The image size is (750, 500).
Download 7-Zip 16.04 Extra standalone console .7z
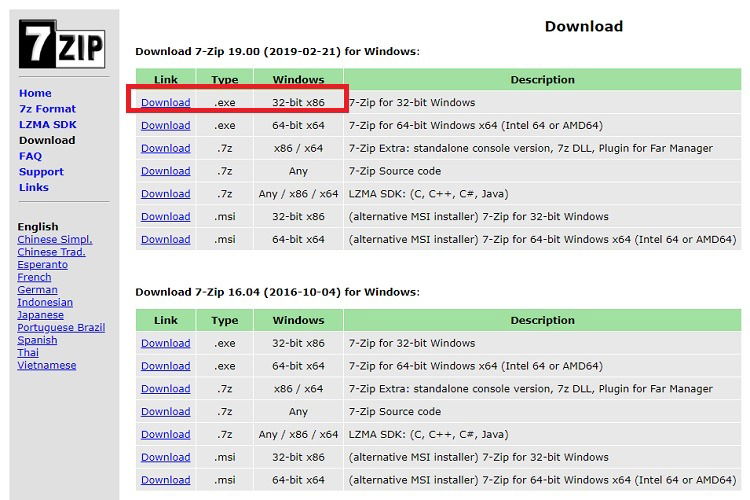(165, 389)
